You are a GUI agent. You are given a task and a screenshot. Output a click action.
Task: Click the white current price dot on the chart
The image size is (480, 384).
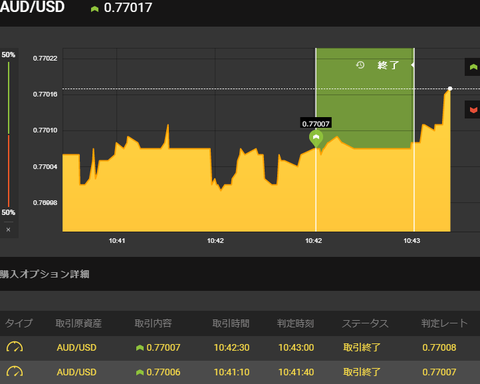pos(450,89)
